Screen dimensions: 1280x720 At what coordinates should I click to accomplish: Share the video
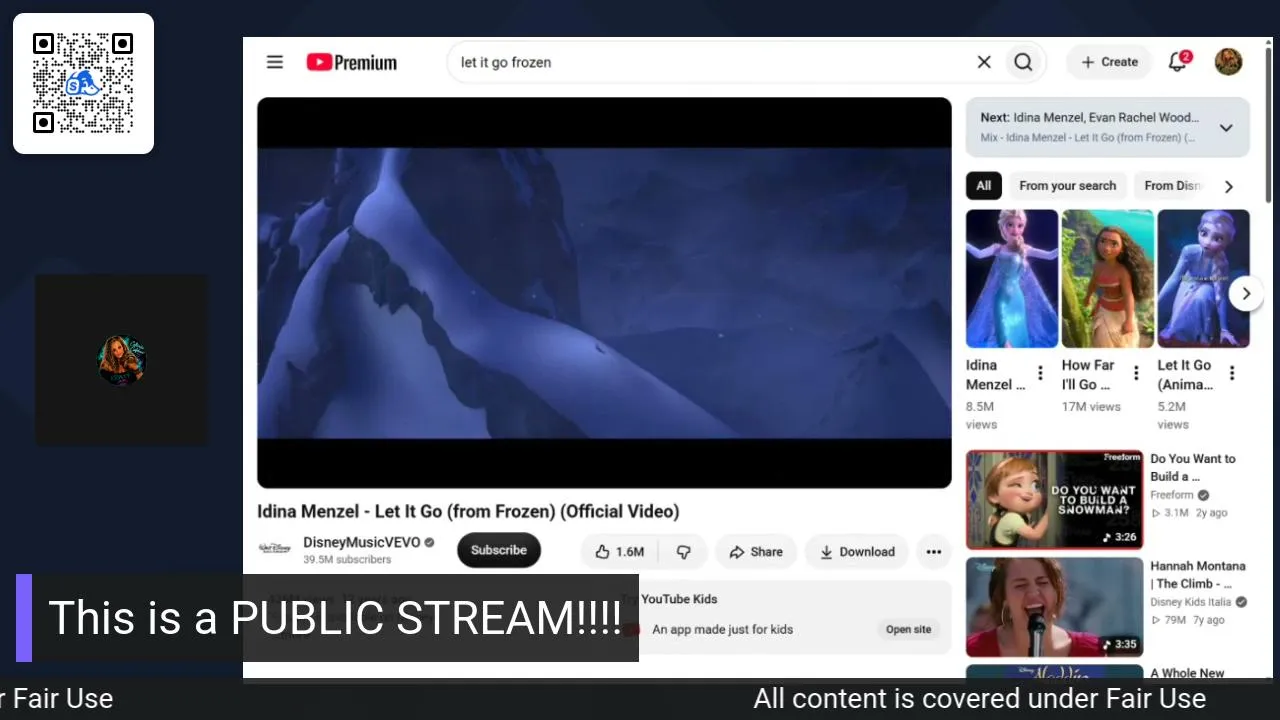click(756, 552)
